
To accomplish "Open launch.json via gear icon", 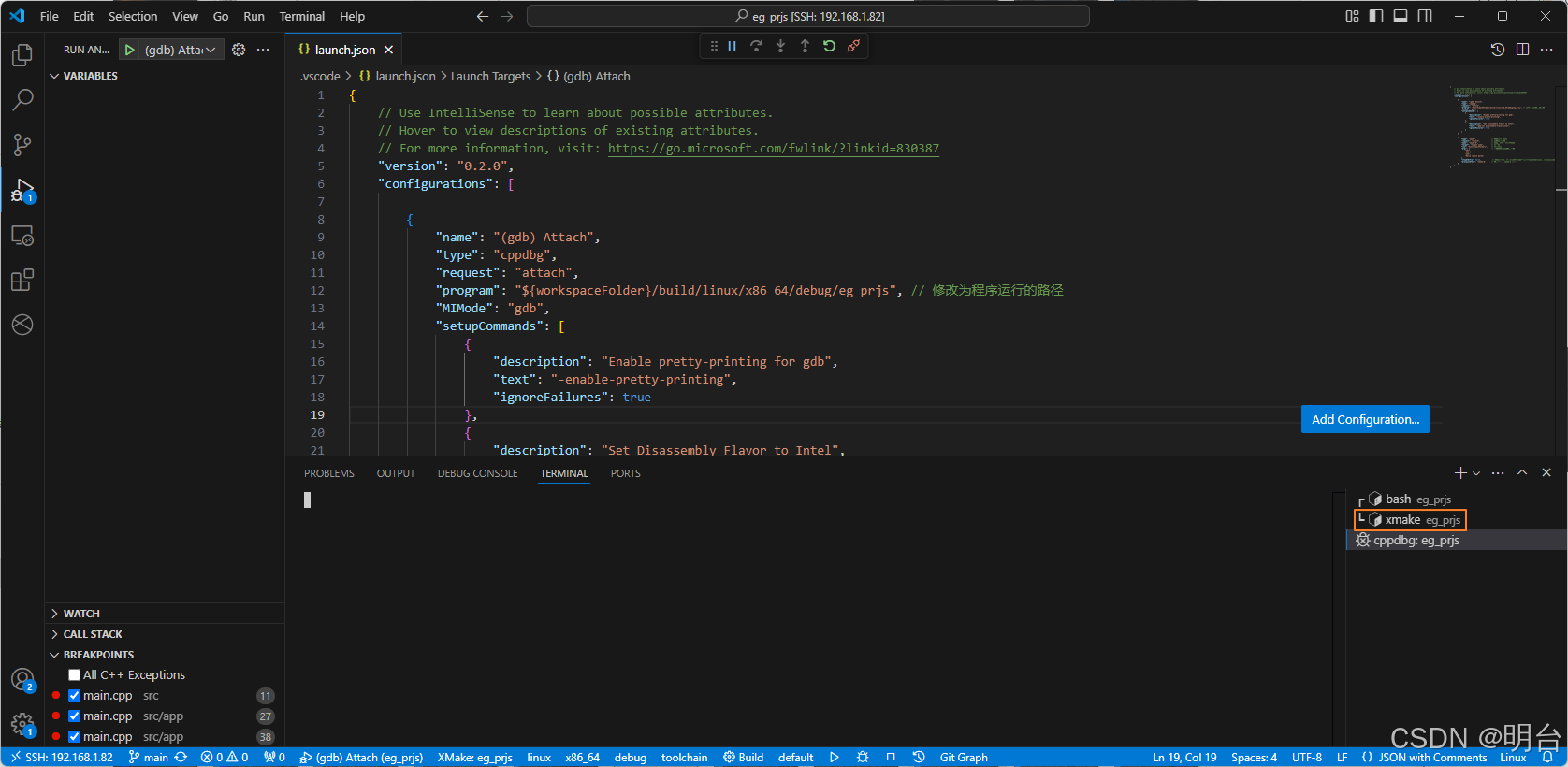I will (239, 50).
